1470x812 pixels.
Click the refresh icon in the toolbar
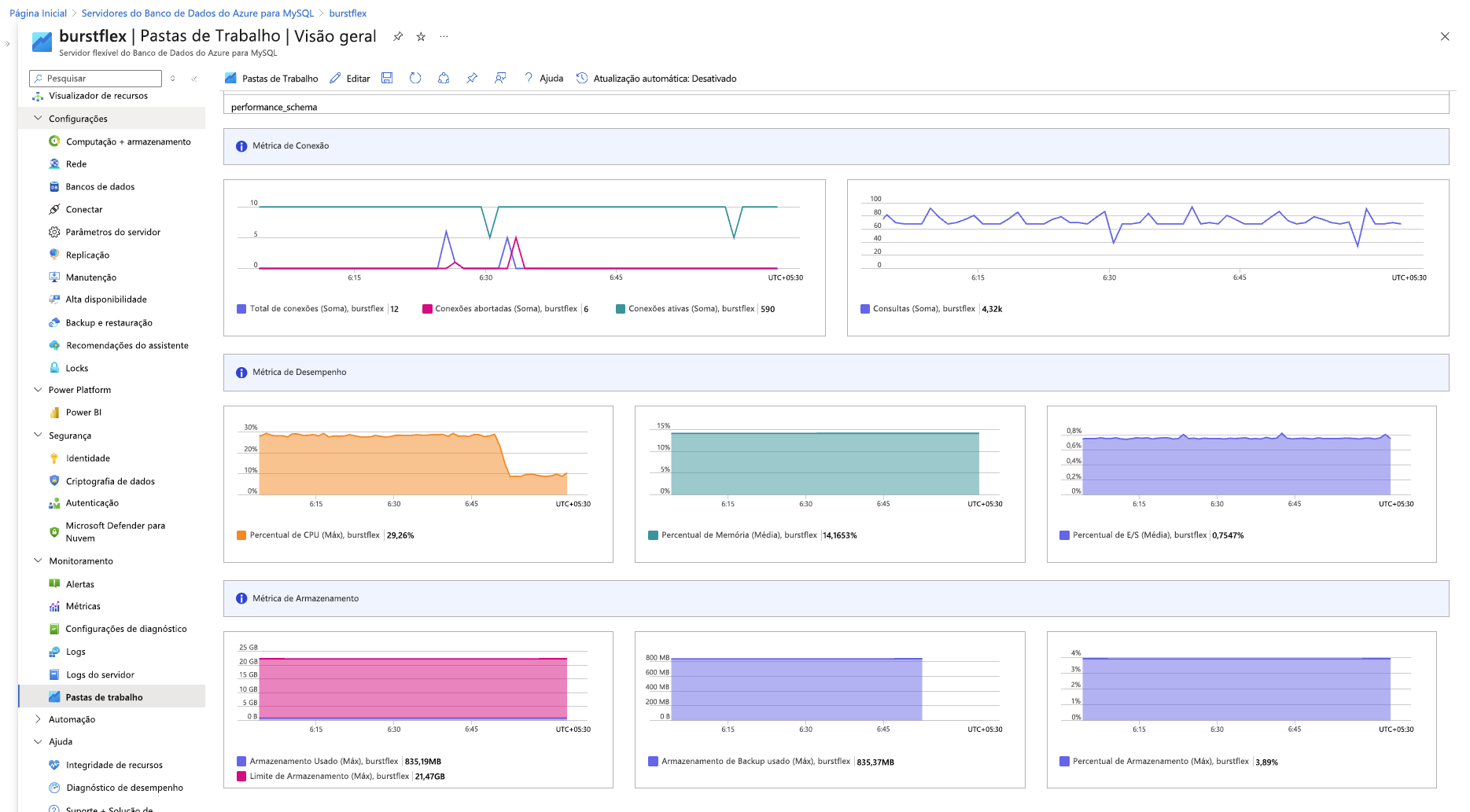pos(415,78)
